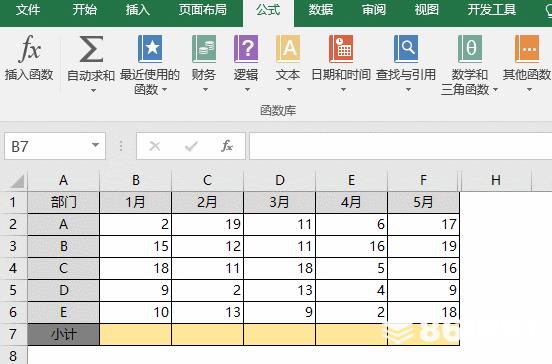Click the 自动求和 sigma icon
The image size is (552, 364).
91,49
